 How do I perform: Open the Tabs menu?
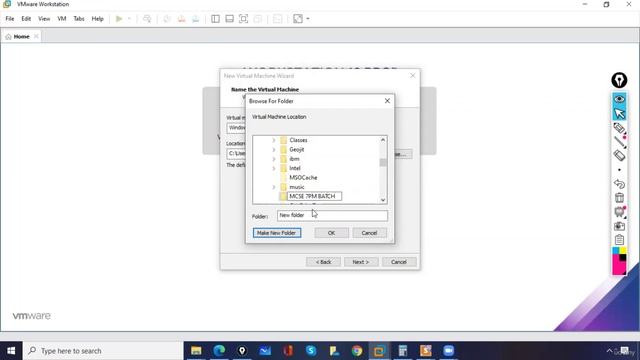[x=79, y=19]
